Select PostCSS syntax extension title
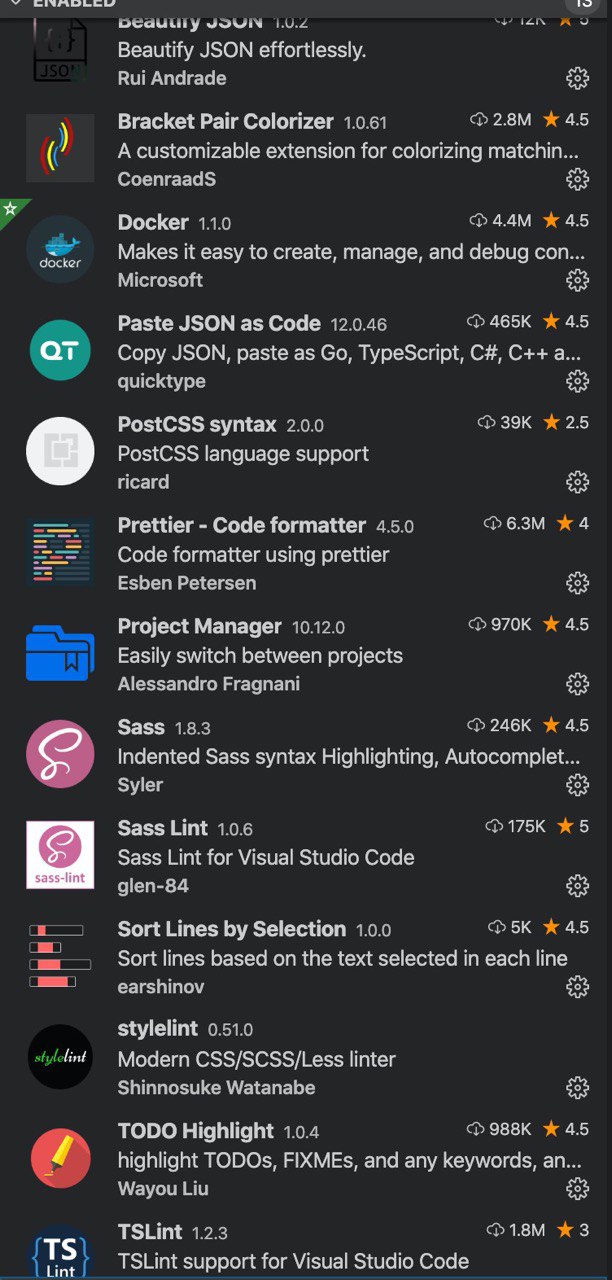612x1280 pixels. 197,424
